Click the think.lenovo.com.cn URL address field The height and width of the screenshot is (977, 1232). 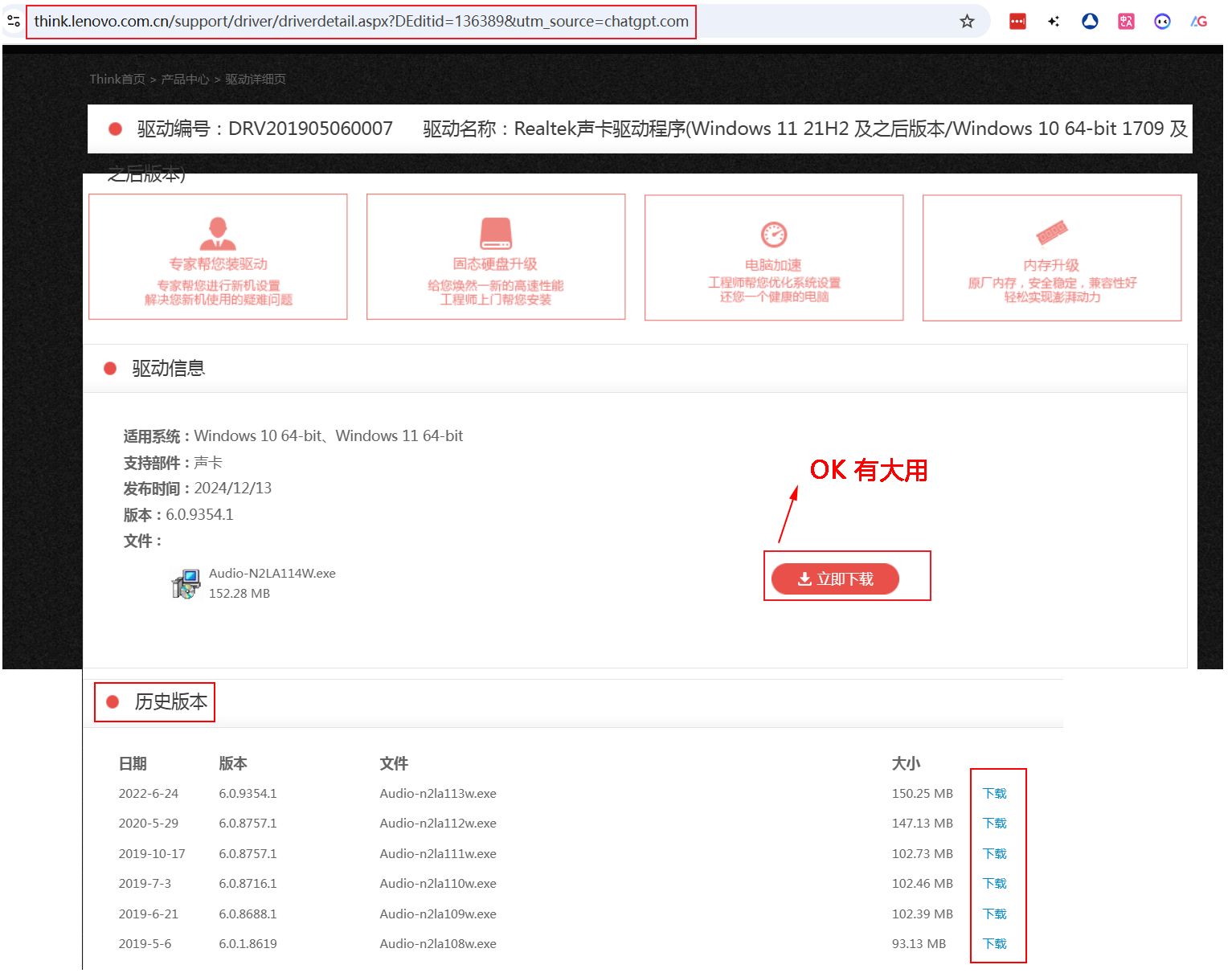coord(361,22)
